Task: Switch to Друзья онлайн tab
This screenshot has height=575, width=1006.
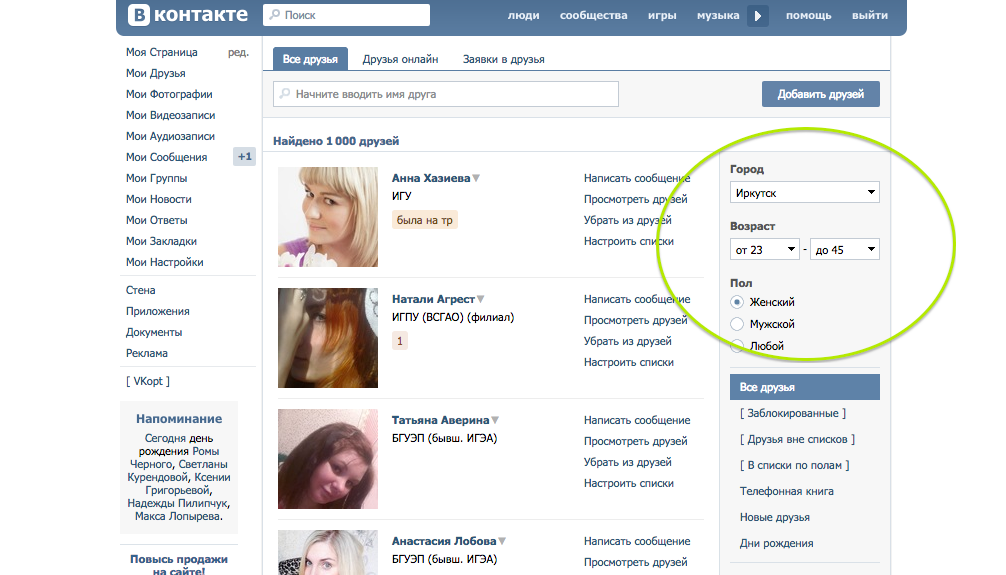Action: pyautogui.click(x=400, y=59)
